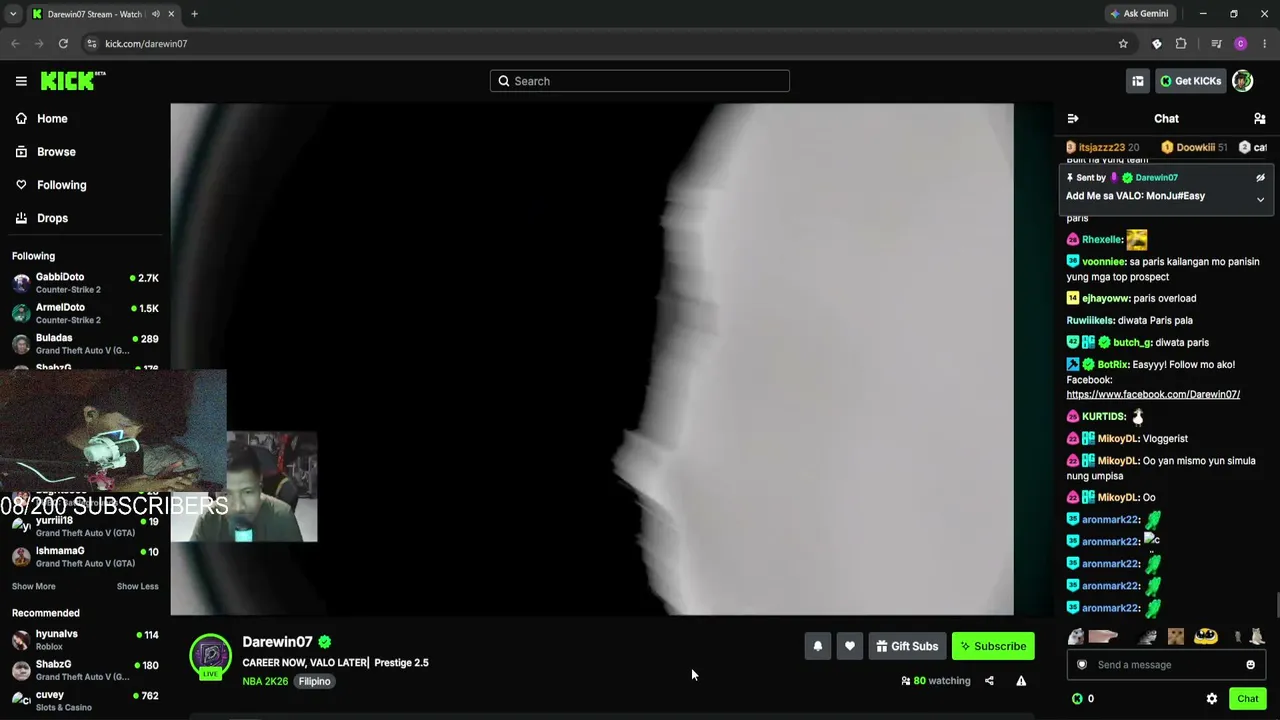The width and height of the screenshot is (1280, 720).
Task: Click Ask Gemini in the browser
Action: click(1139, 14)
